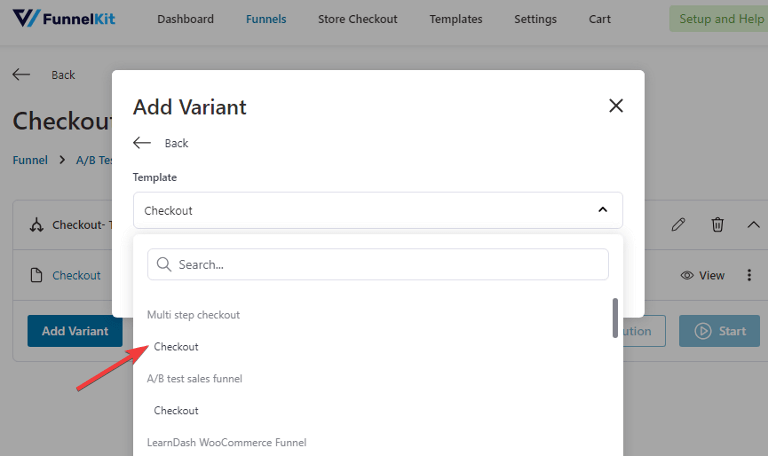This screenshot has width=768, height=456.
Task: Click the View label
Action: pyautogui.click(x=712, y=275)
